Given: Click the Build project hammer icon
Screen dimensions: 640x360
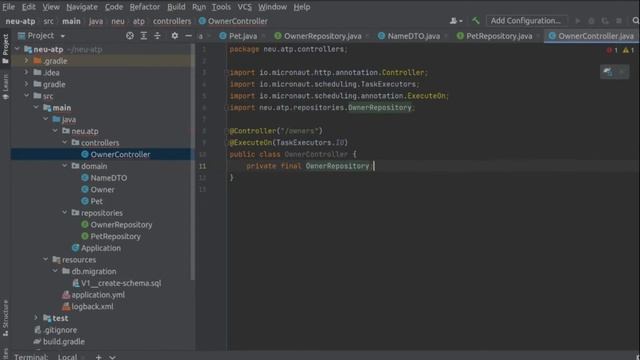Looking at the screenshot, I should coord(476,20).
